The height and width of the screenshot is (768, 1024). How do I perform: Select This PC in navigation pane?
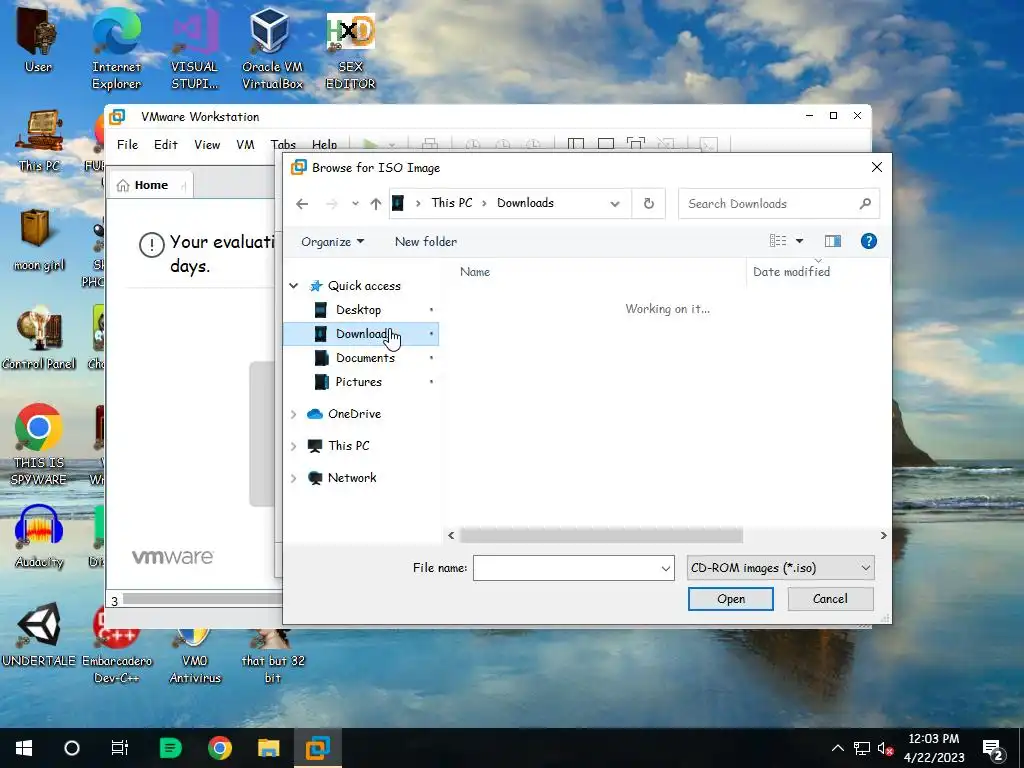pos(348,446)
